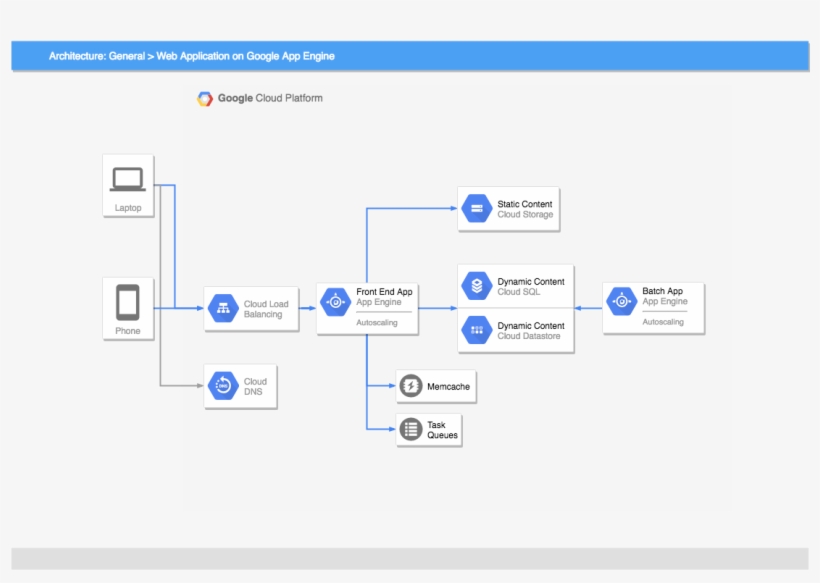This screenshot has height=583, width=820.
Task: Click the Laptop device icon
Action: click(128, 178)
